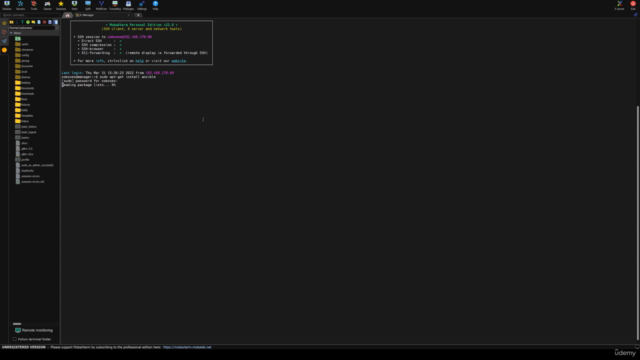Screen dimensions: 640x360
Task: Open the Games toolbar icon
Action: 47,5
